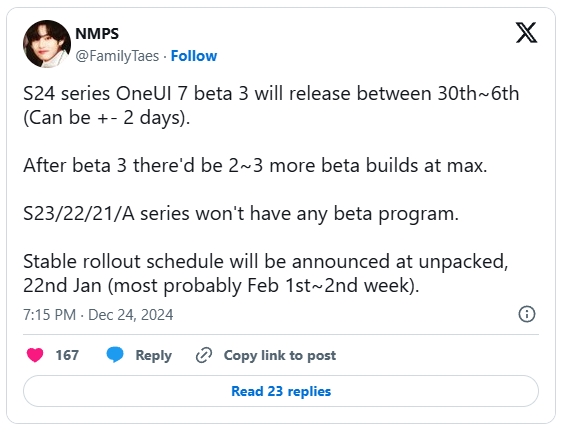Viewport: 565px width, 436px height.
Task: Click the '(Can be +- 2 days)' text
Action: 107,118
